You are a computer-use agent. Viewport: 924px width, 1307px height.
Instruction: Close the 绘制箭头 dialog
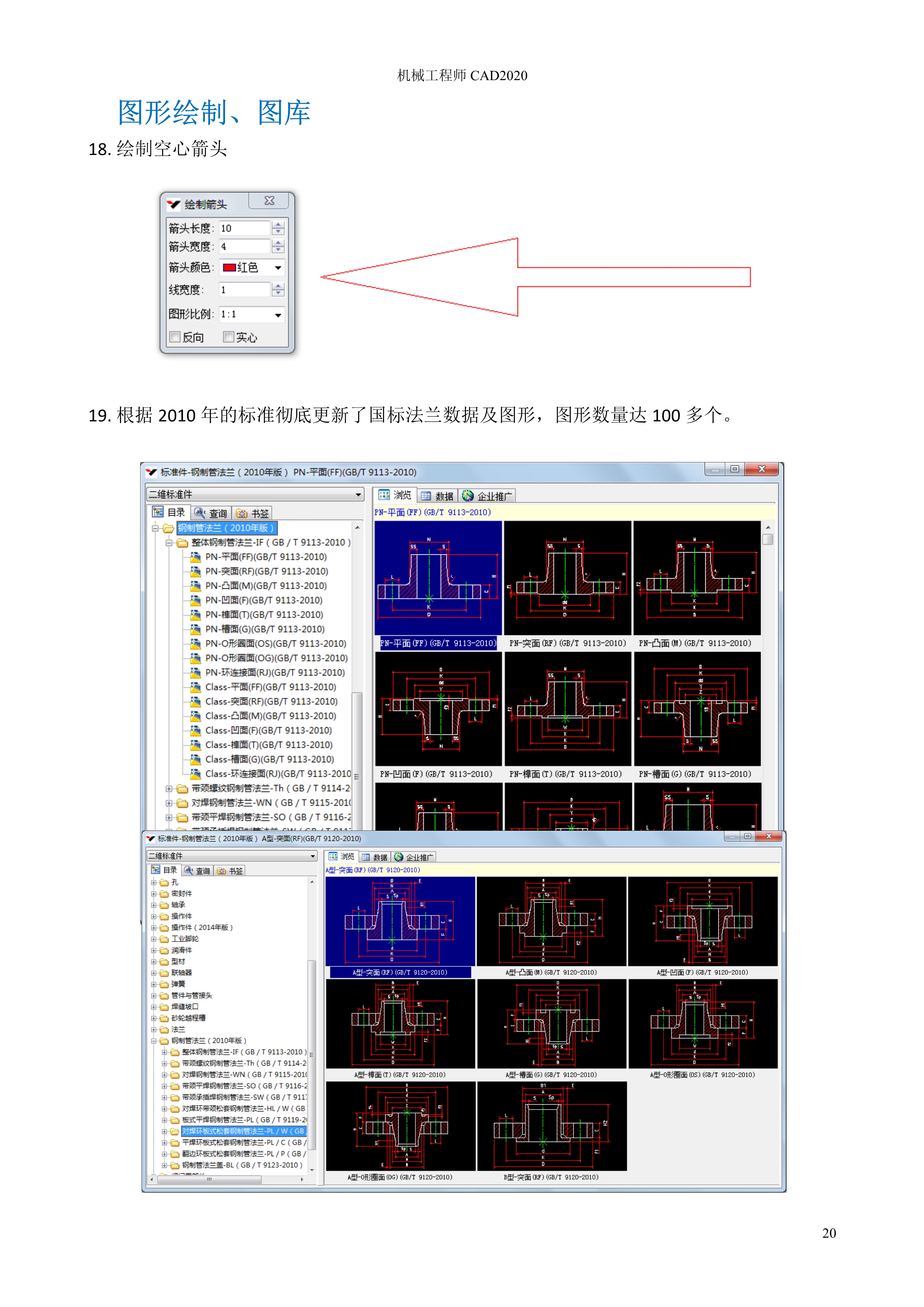(x=269, y=201)
